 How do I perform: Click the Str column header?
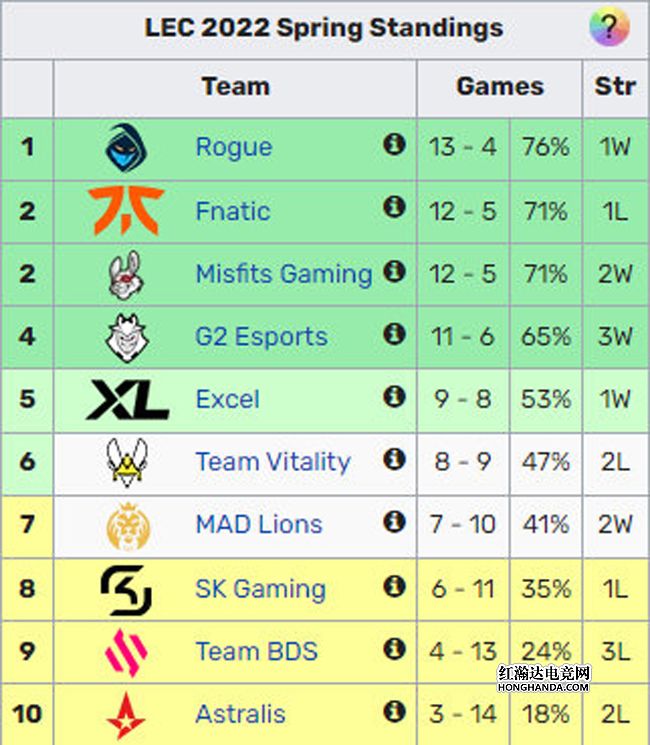click(x=614, y=87)
